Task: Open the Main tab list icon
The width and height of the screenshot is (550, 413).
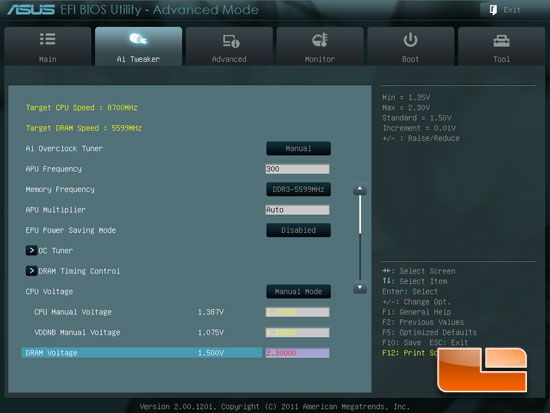Action: pos(47,39)
